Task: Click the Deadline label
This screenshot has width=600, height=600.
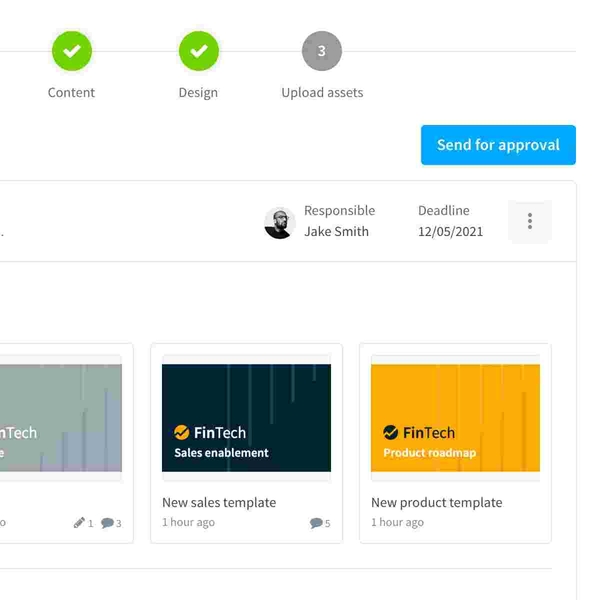Action: 443,210
